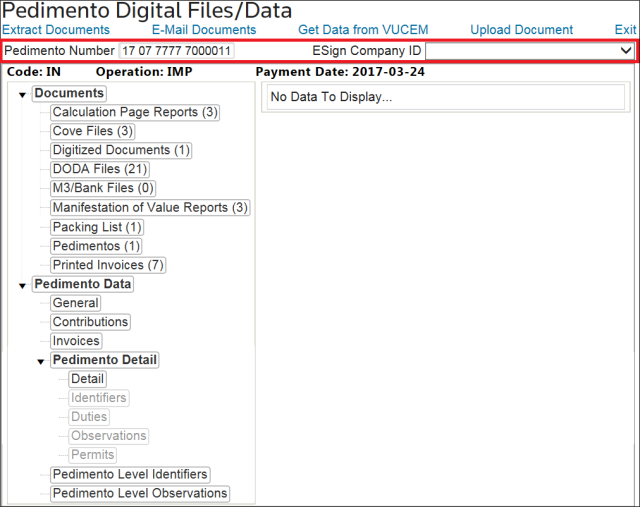Screen dimensions: 640x507
Task: Click the grayed Duties node
Action: 89,417
